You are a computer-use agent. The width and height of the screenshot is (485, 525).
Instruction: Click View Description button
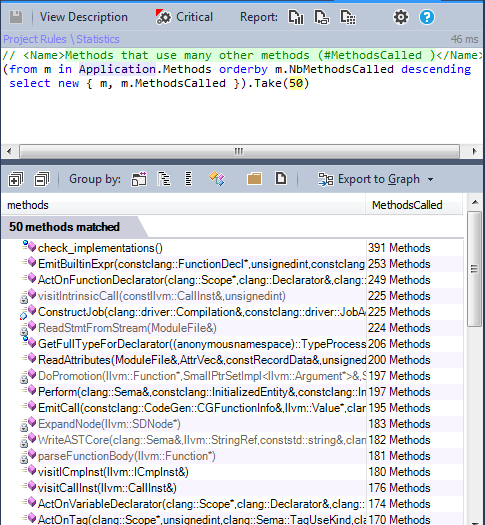pos(84,17)
